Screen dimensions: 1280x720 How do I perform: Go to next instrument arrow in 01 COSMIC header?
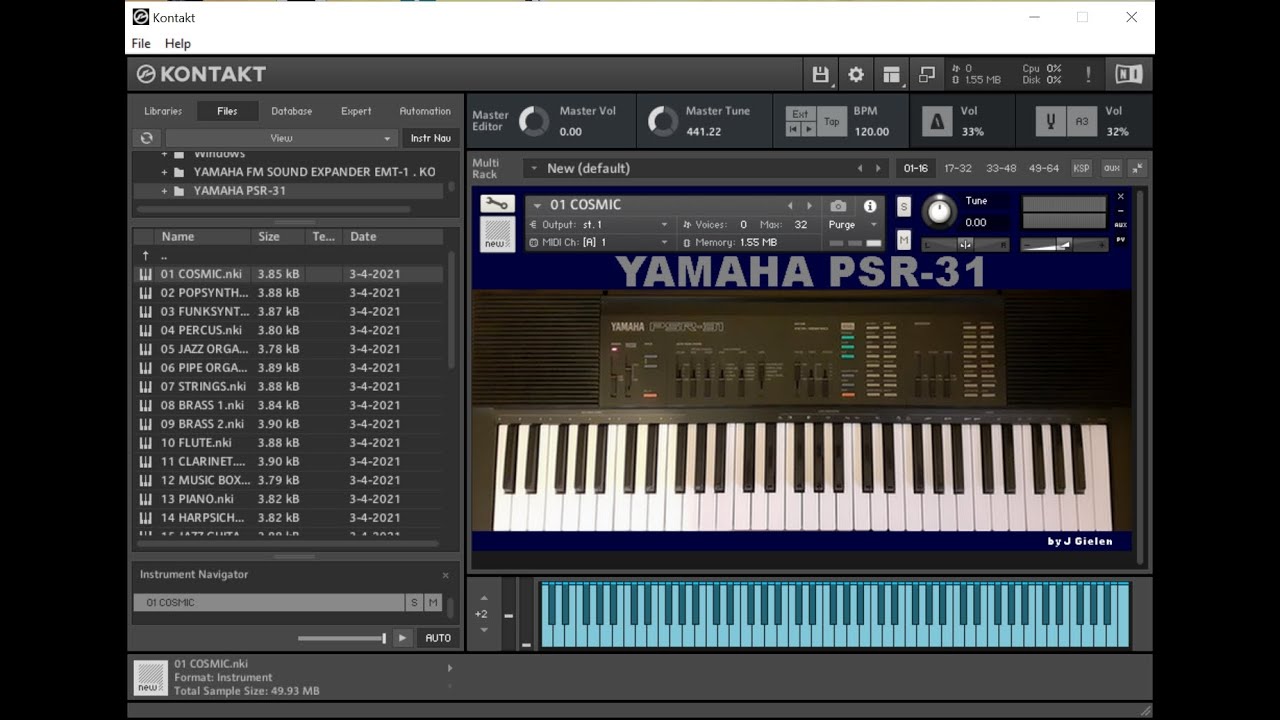pyautogui.click(x=810, y=206)
